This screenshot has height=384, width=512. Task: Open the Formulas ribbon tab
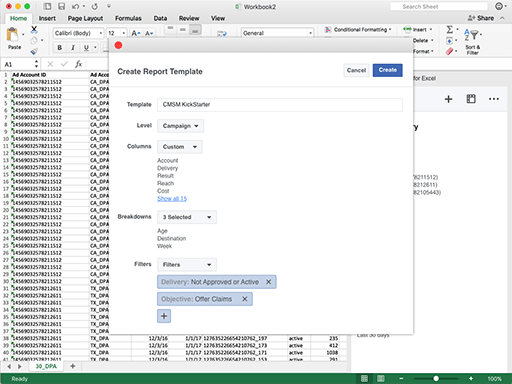click(x=128, y=18)
